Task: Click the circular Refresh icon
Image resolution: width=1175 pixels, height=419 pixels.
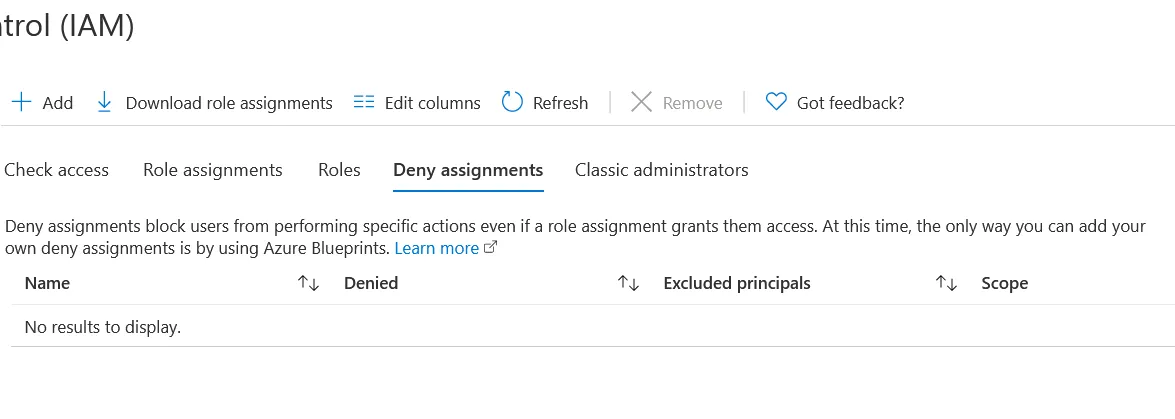Action: click(x=512, y=102)
